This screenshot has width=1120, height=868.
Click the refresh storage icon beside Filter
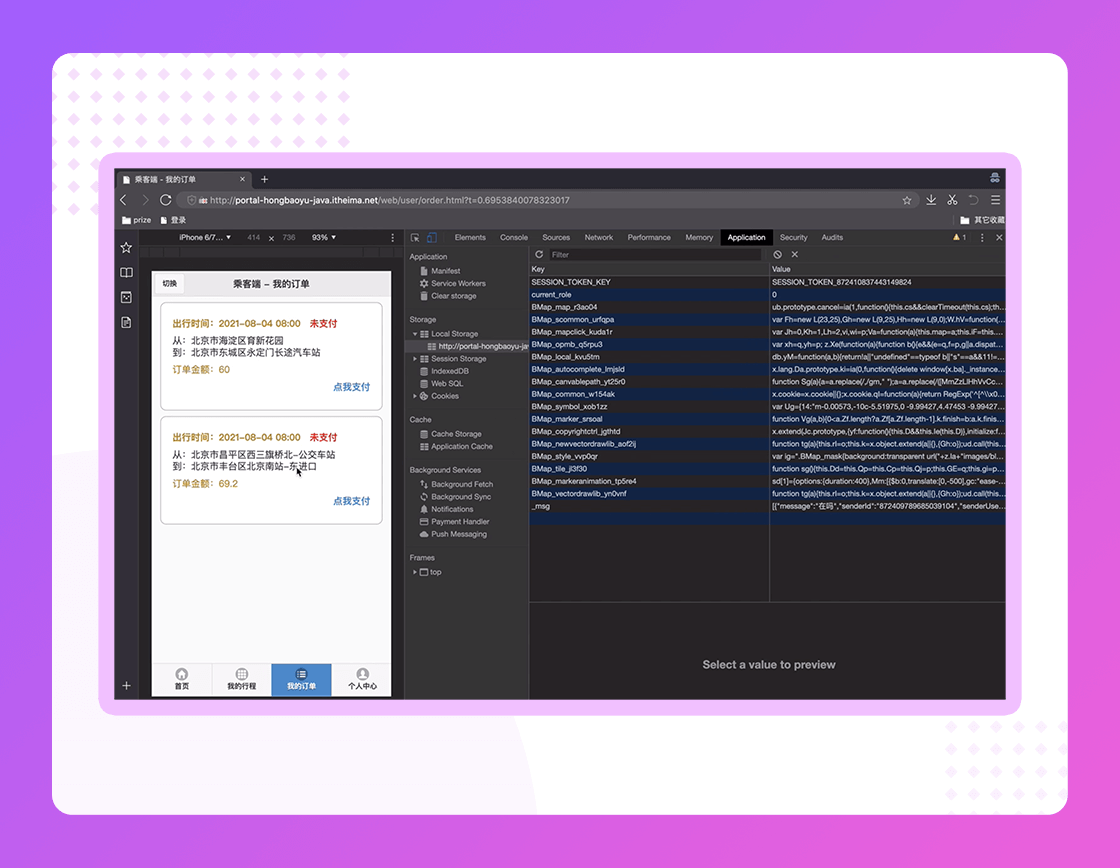coord(539,255)
